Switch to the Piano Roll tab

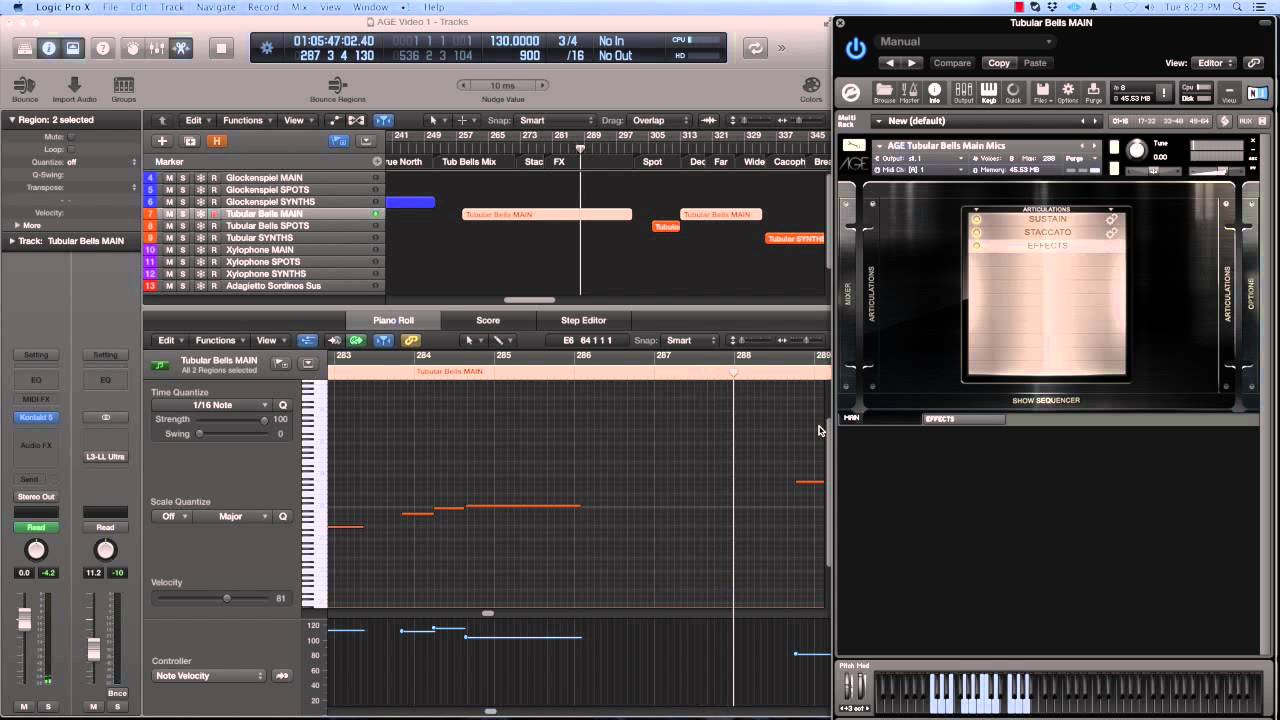393,320
